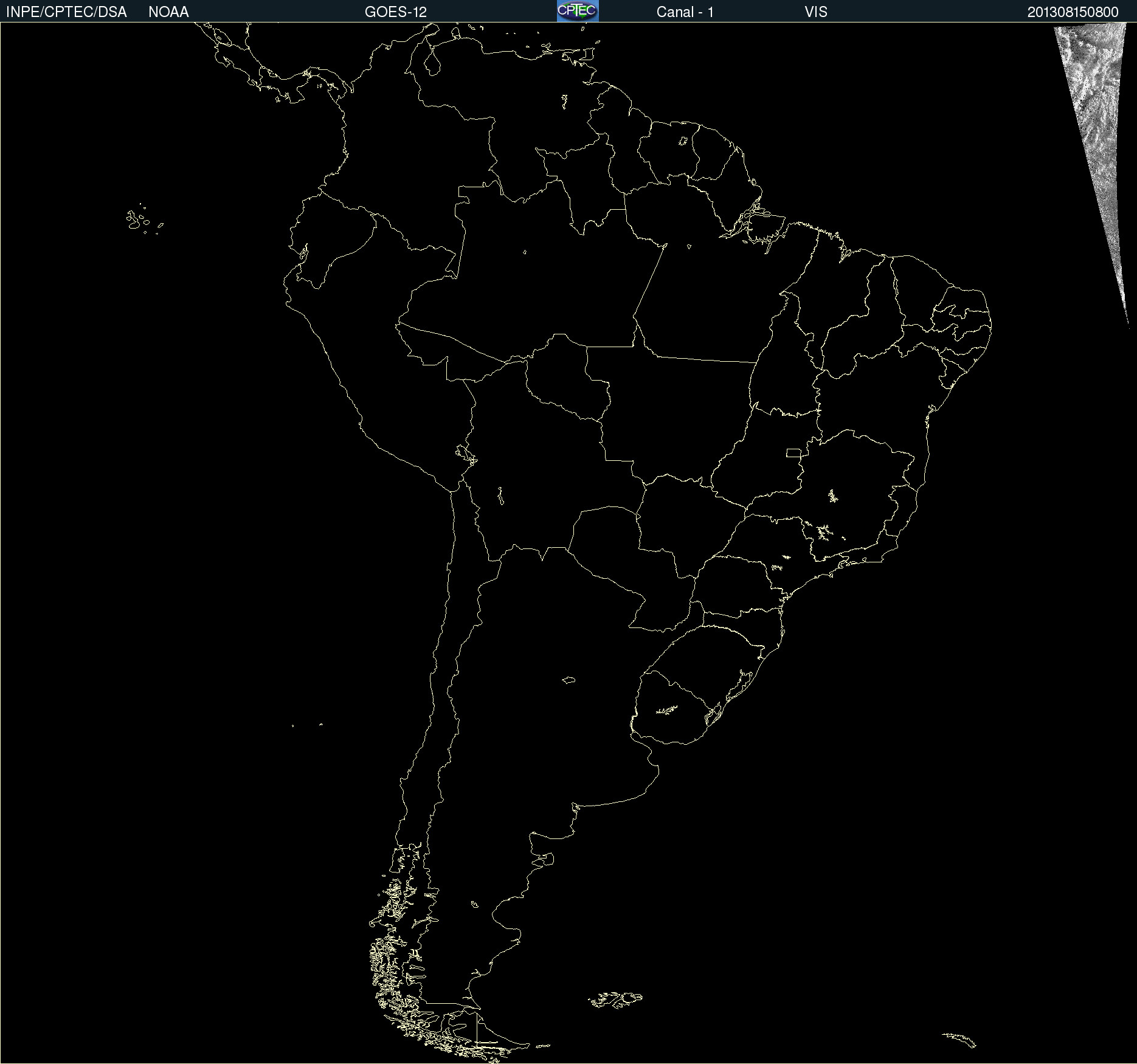
Task: Click the INPE/CPTEC/DSA header label
Action: (x=66, y=12)
